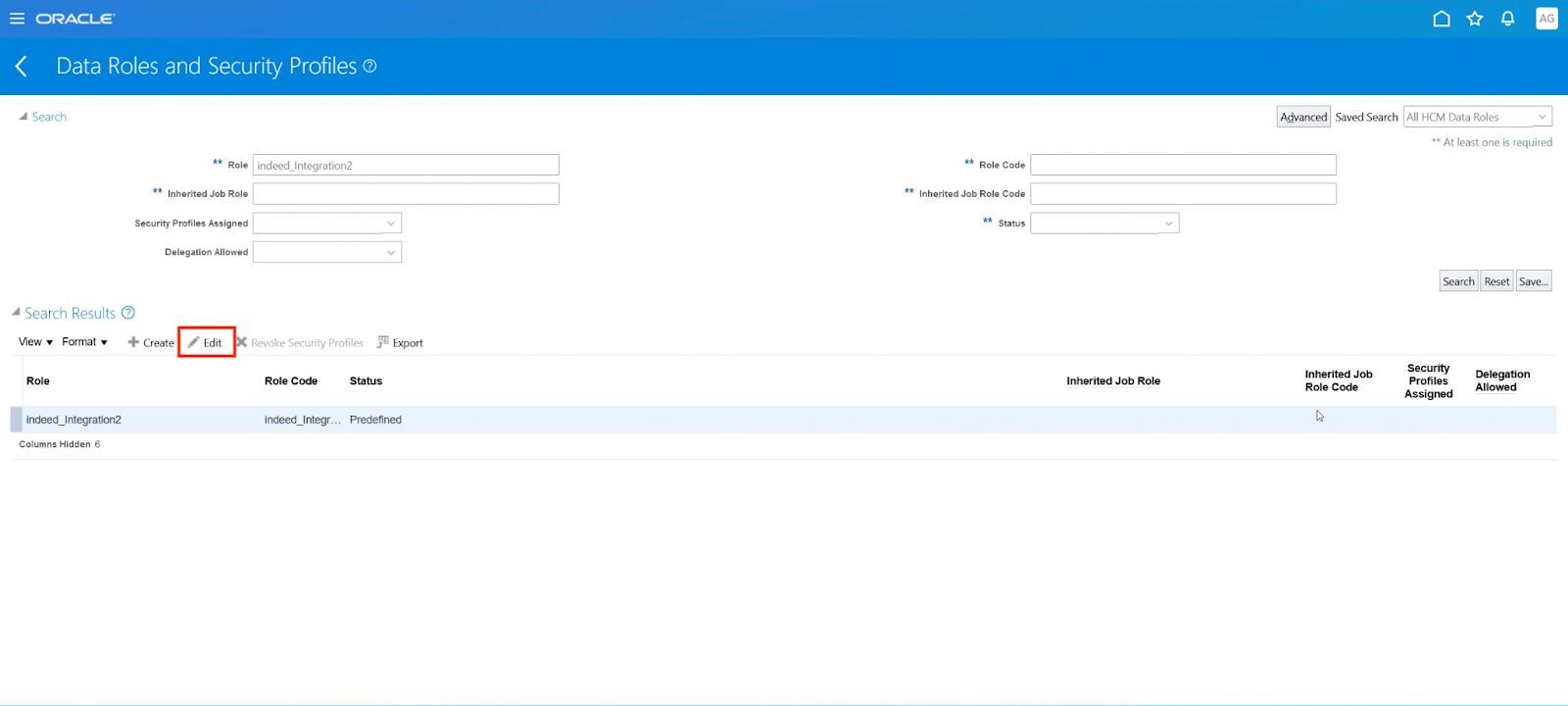Click Revoke Security Profiles
Screen dimensions: 1568x706
(300, 342)
